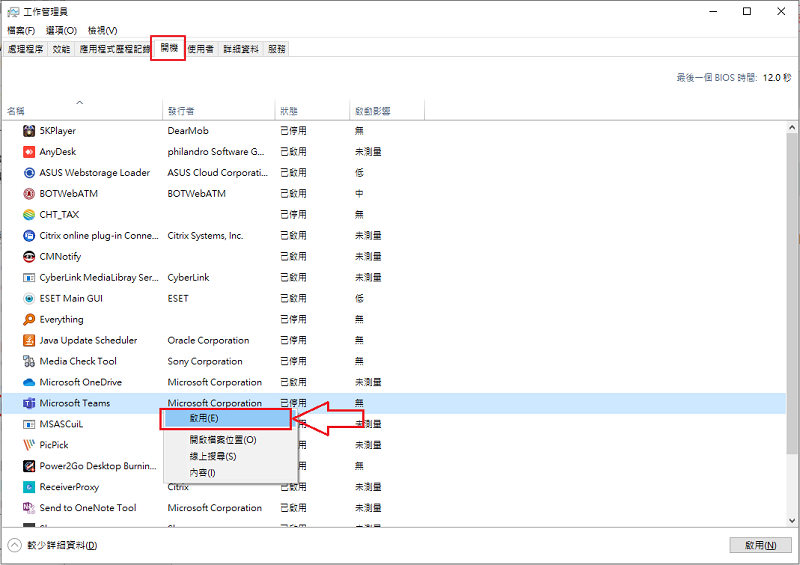The image size is (800, 565).
Task: Click ESET publisher cell
Action: point(178,299)
